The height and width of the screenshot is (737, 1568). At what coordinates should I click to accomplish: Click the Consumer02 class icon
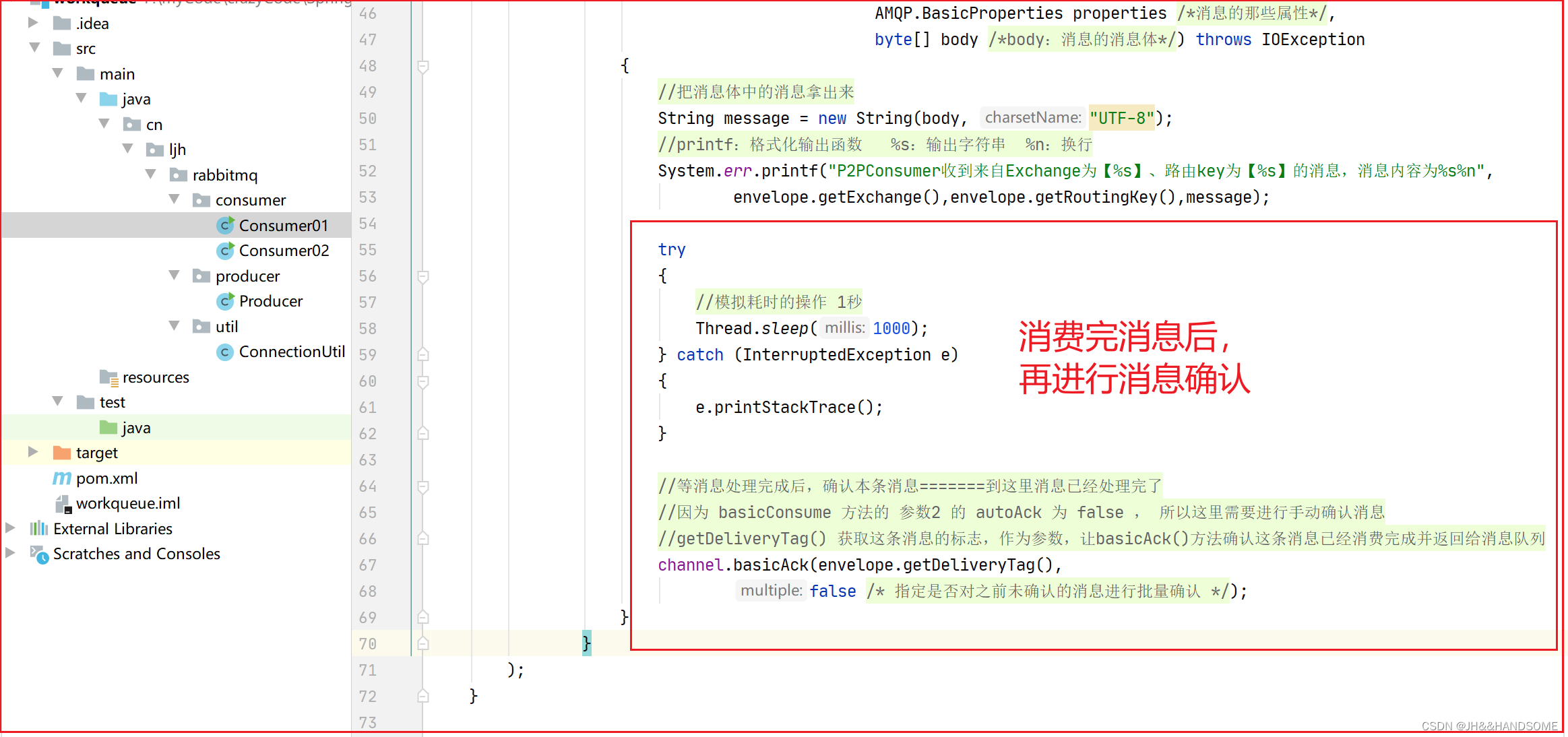225,251
